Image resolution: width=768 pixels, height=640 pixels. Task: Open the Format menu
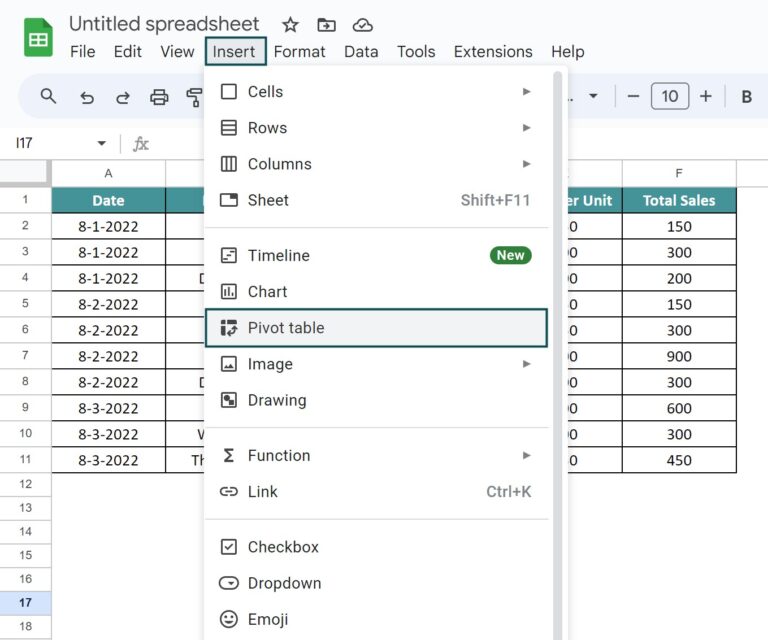(x=299, y=51)
